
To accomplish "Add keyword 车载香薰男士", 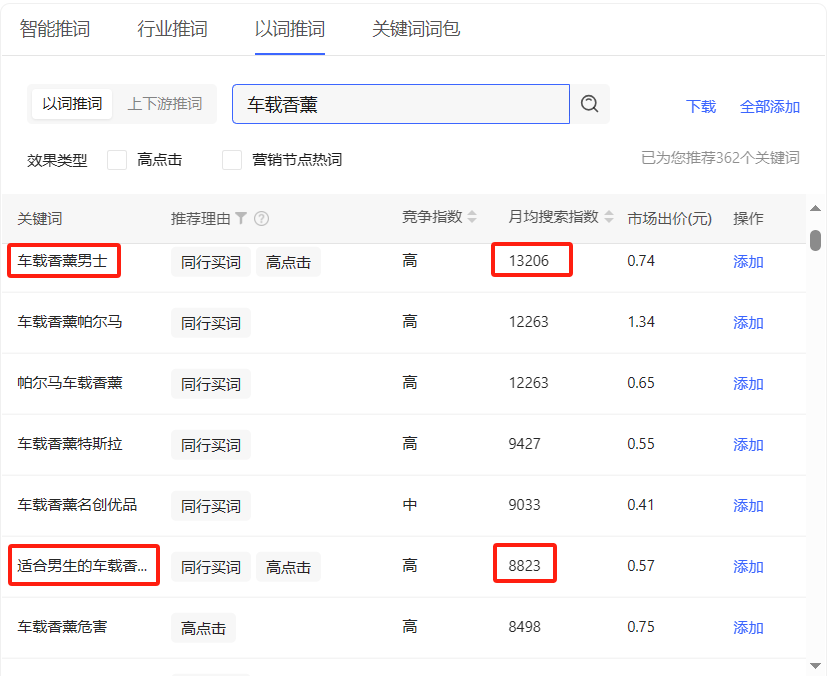I will (748, 262).
